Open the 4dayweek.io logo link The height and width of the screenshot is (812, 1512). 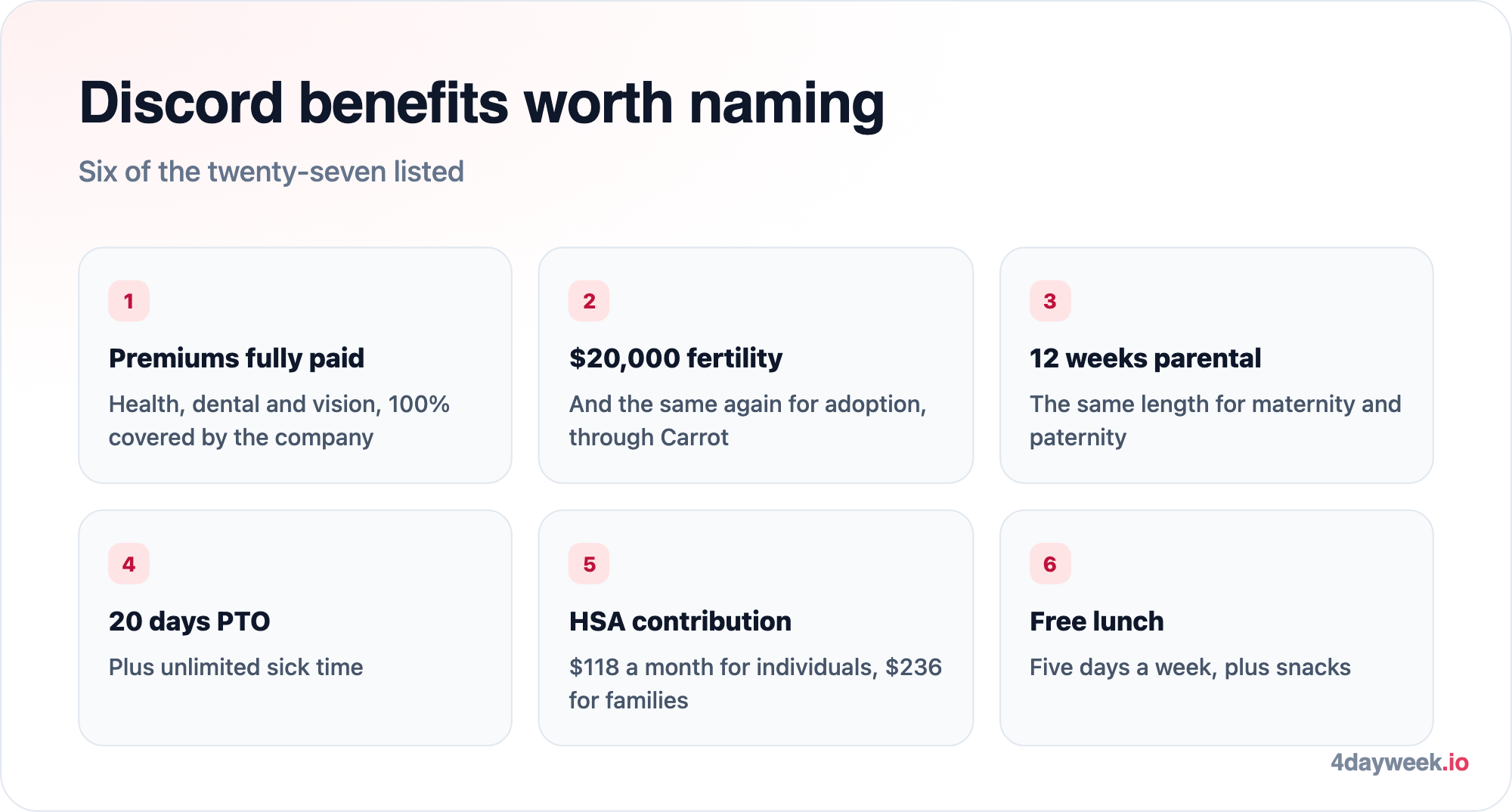1399,762
